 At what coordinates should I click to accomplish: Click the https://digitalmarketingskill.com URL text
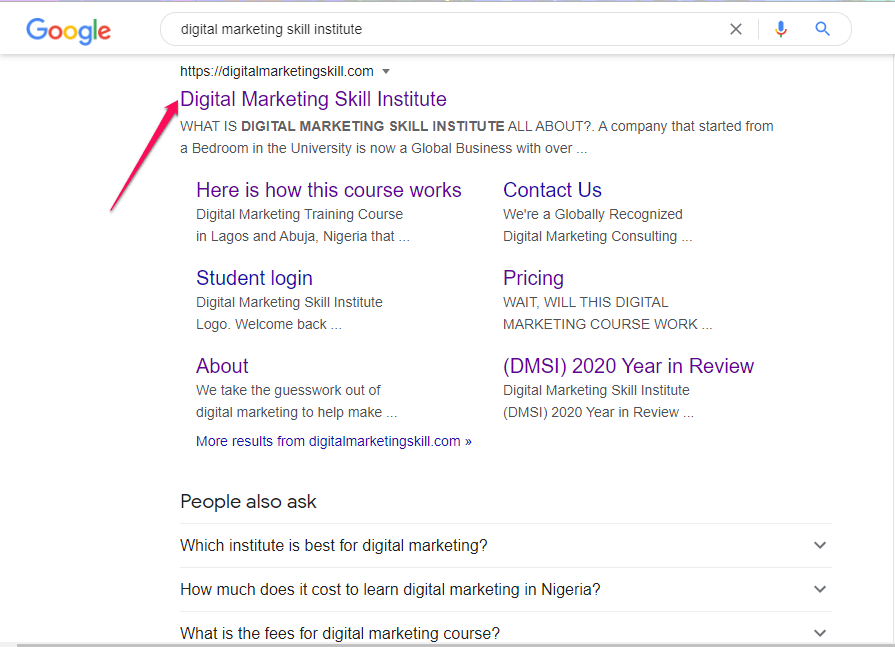[x=276, y=71]
